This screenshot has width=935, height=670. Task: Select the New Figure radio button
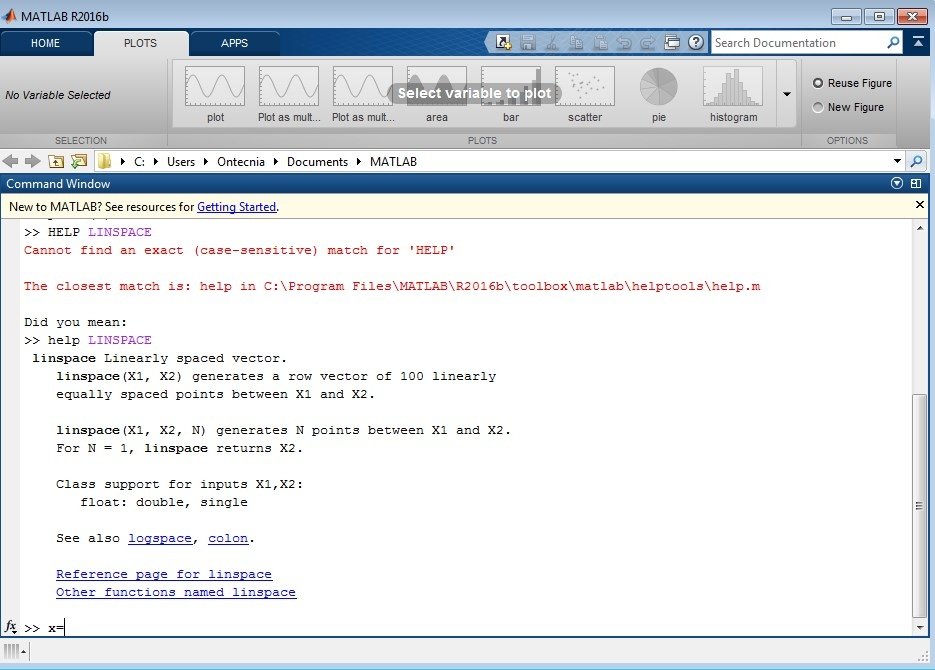click(x=818, y=107)
